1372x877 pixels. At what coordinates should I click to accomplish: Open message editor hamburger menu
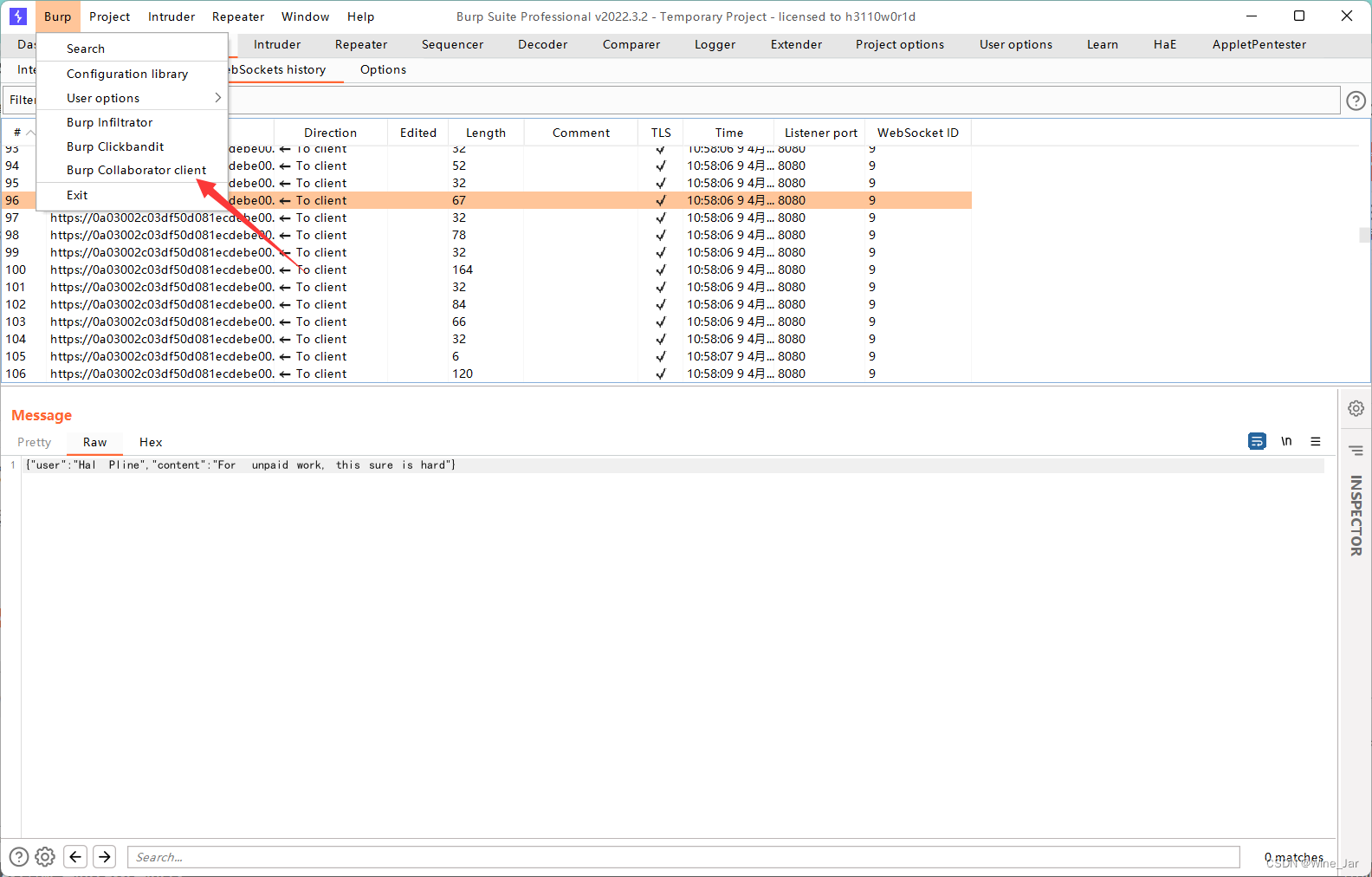(x=1316, y=441)
